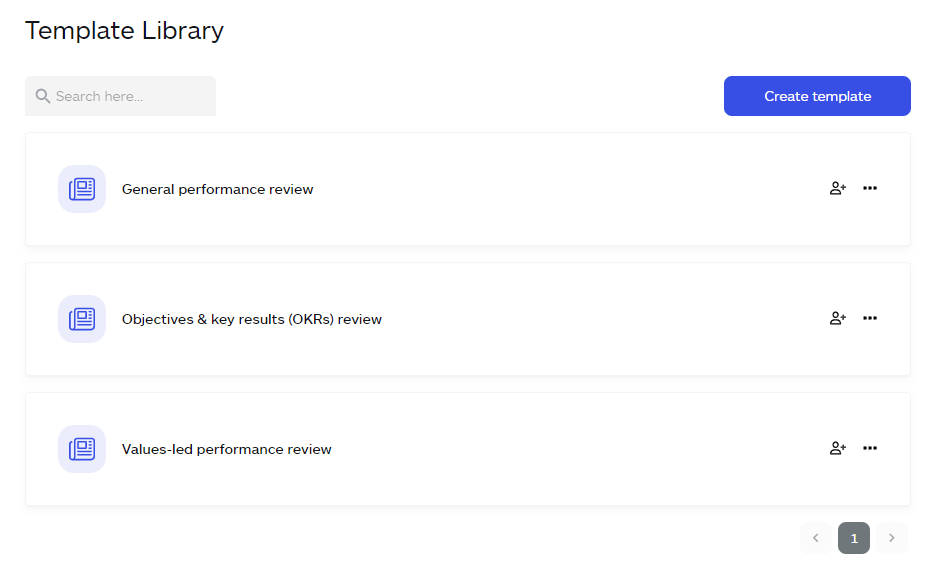Click the Create template button

[817, 95]
